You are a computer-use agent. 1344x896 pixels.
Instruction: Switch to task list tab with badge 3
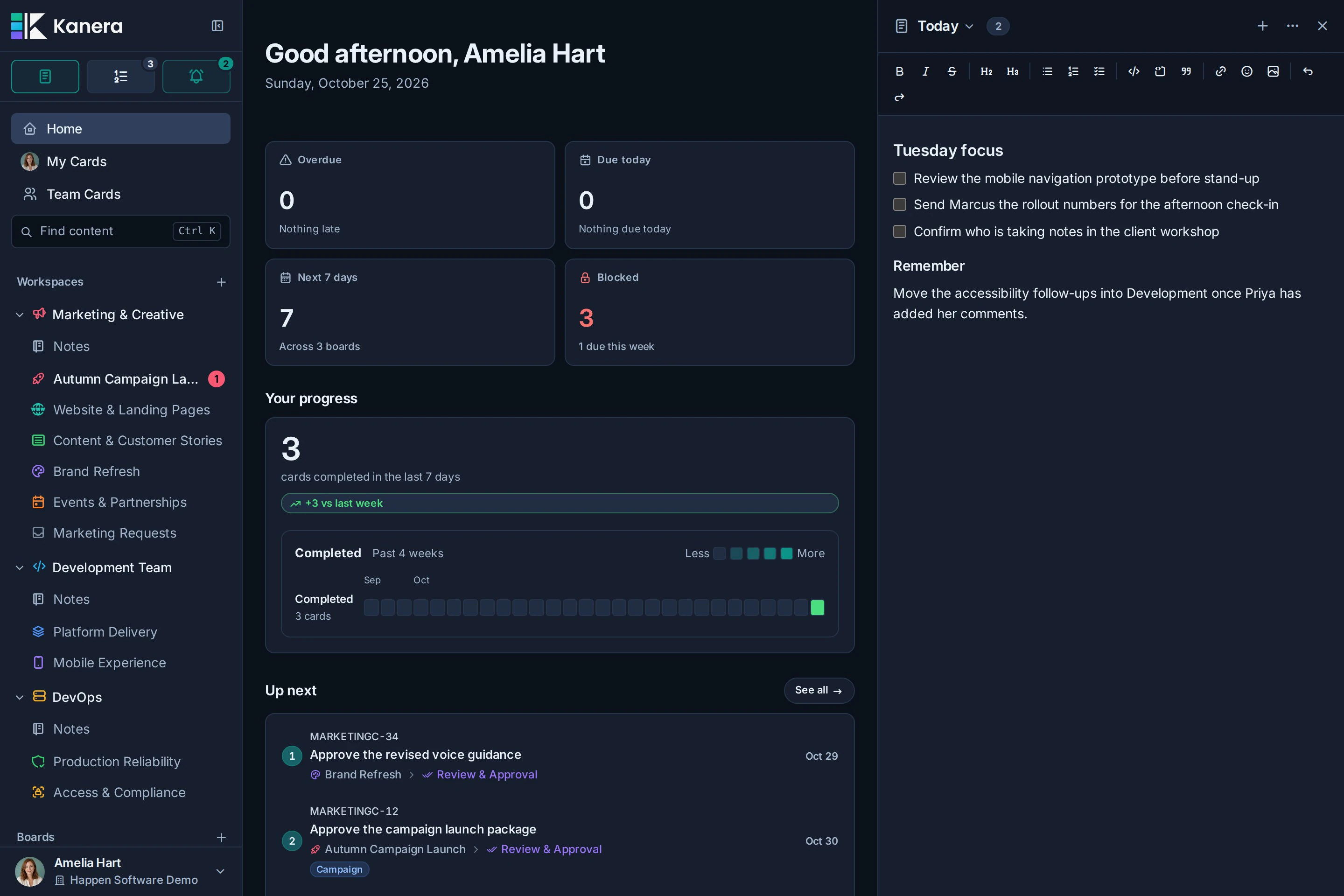120,76
